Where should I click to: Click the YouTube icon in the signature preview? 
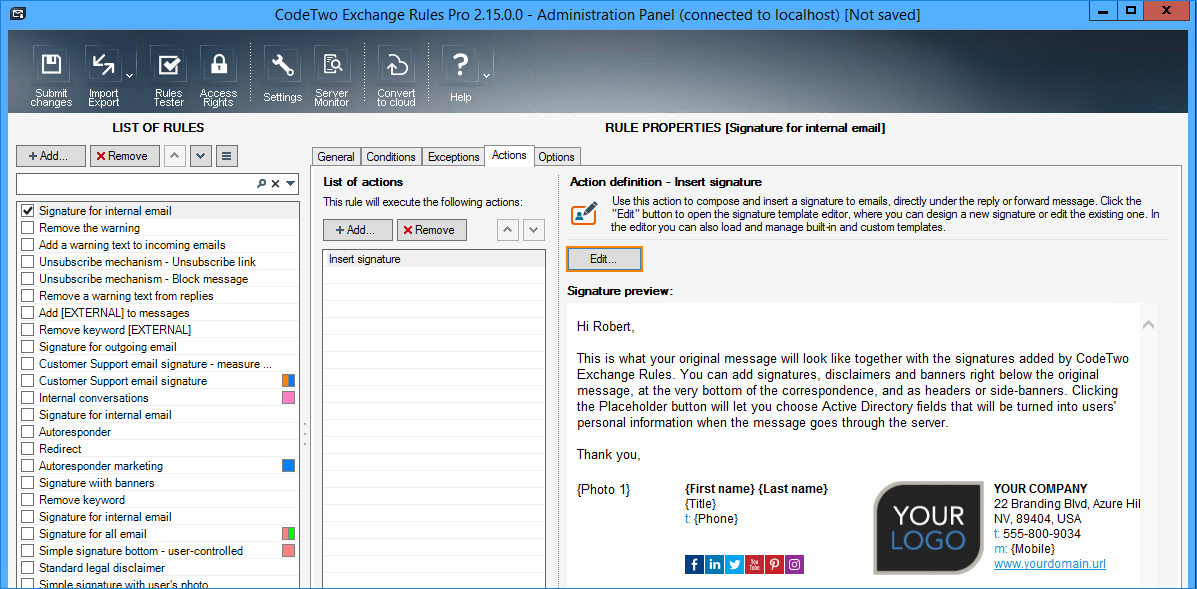click(754, 565)
